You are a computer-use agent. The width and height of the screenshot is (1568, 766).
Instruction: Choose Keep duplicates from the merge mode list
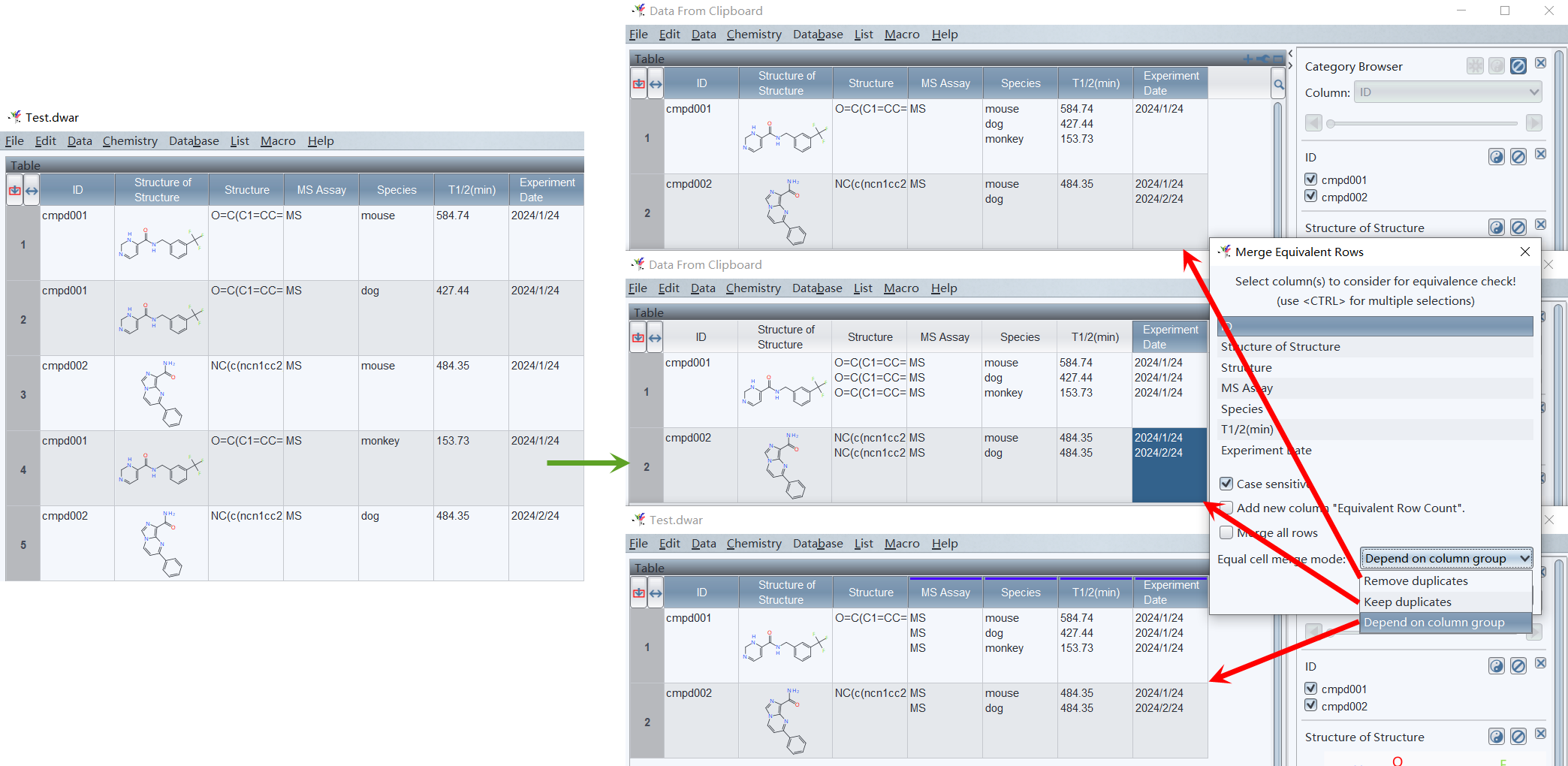click(x=1407, y=602)
